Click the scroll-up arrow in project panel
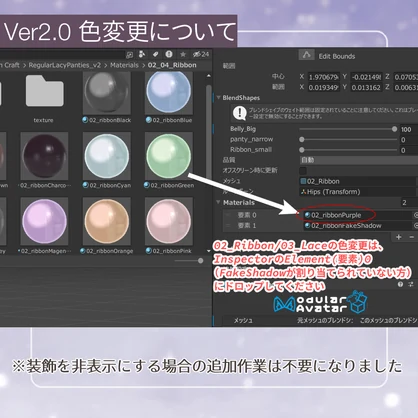This screenshot has width=418, height=418. (209, 76)
